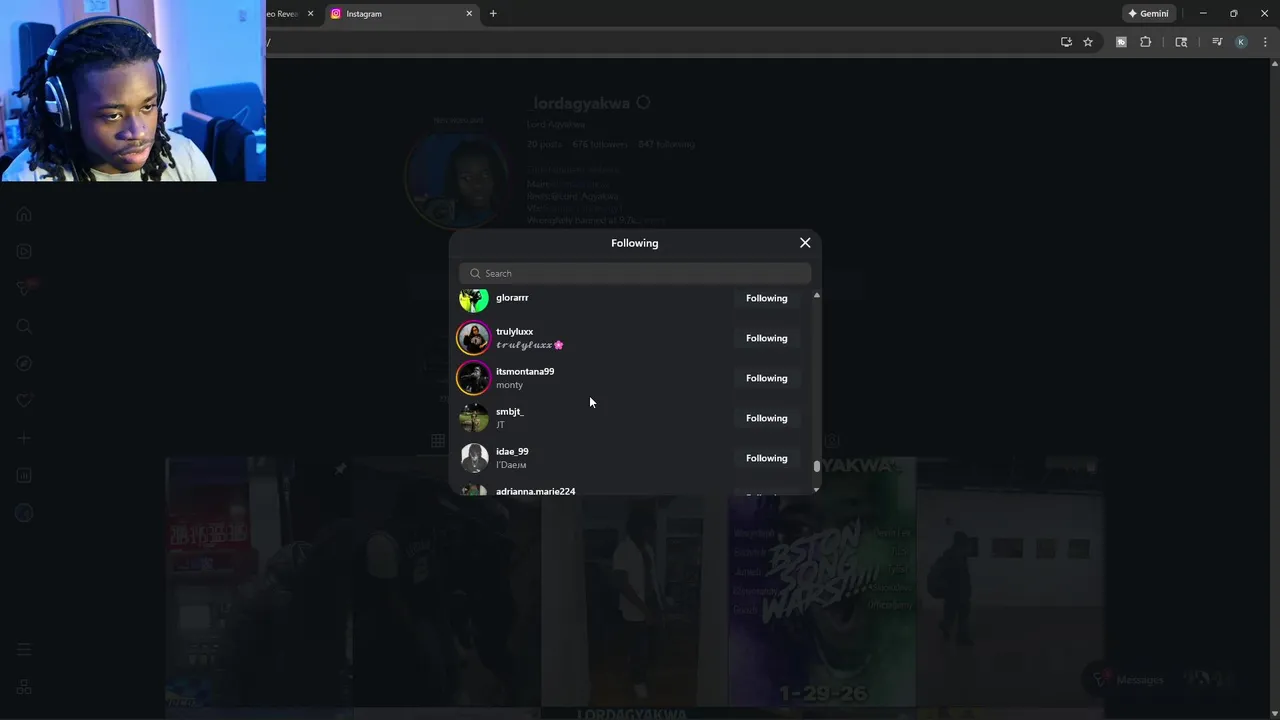Click the display name 'monty'

509,385
